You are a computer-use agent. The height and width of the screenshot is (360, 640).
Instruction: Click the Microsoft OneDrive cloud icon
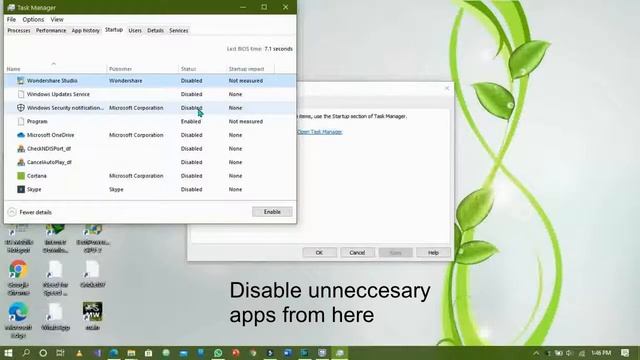21,135
